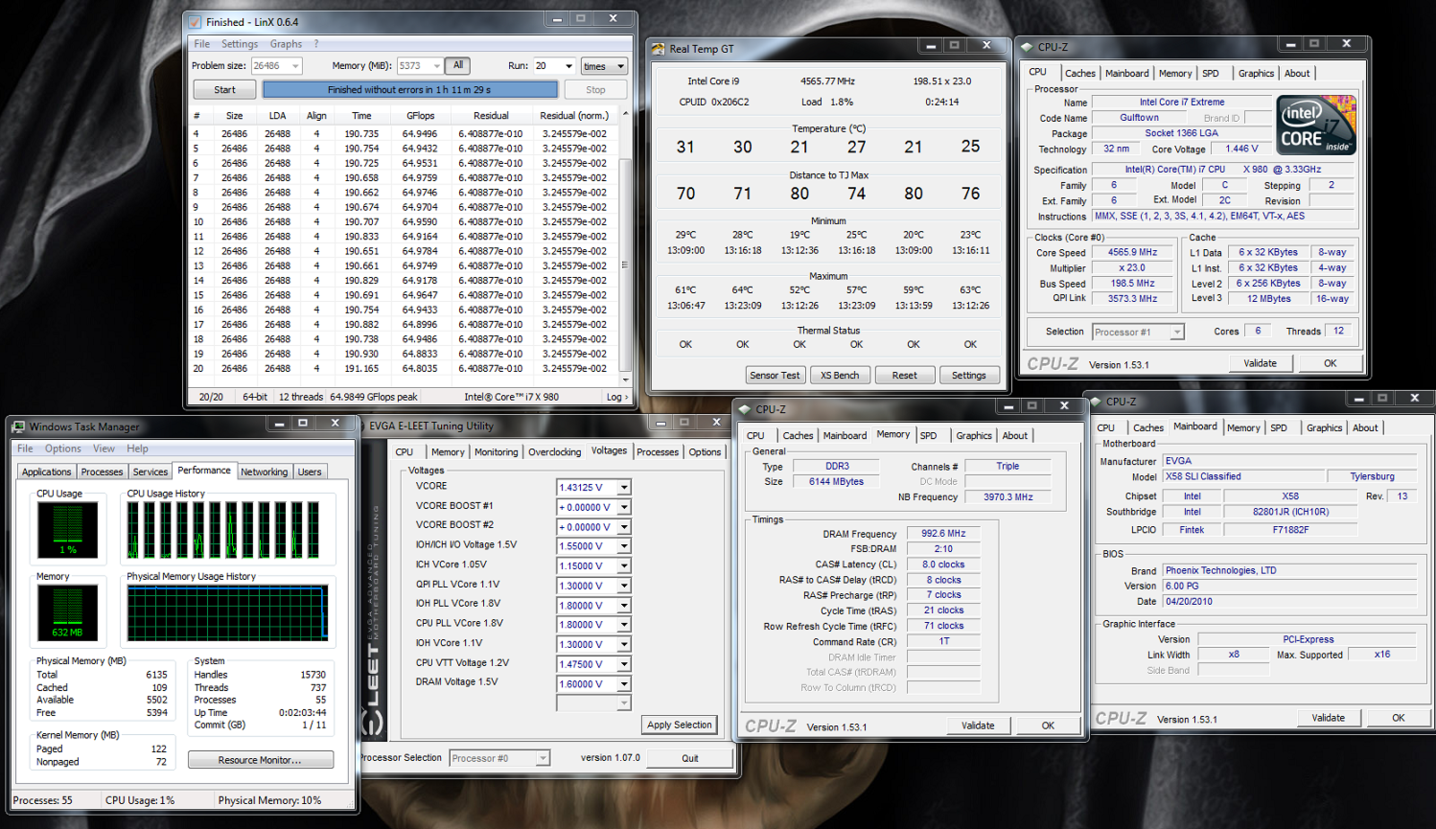Viewport: 1436px width, 829px height.
Task: Open the Options tab in E-LEET
Action: coord(705,452)
